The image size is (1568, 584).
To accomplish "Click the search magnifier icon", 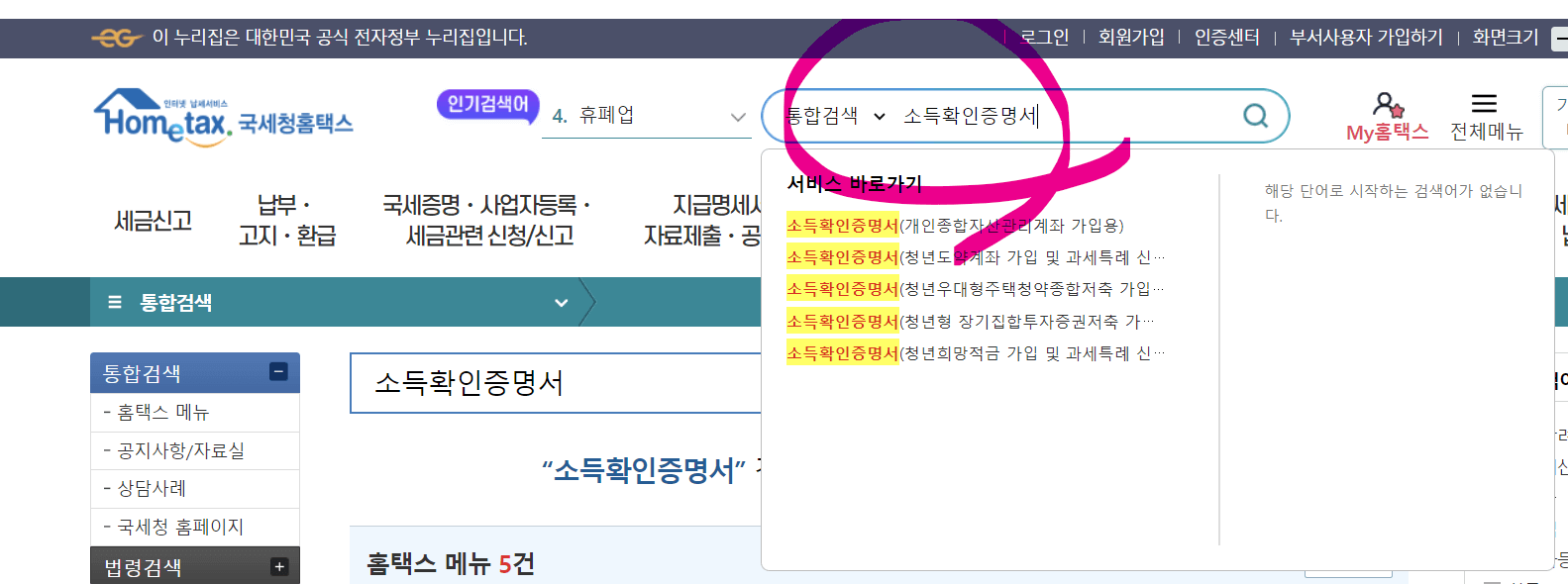I will 1255,116.
